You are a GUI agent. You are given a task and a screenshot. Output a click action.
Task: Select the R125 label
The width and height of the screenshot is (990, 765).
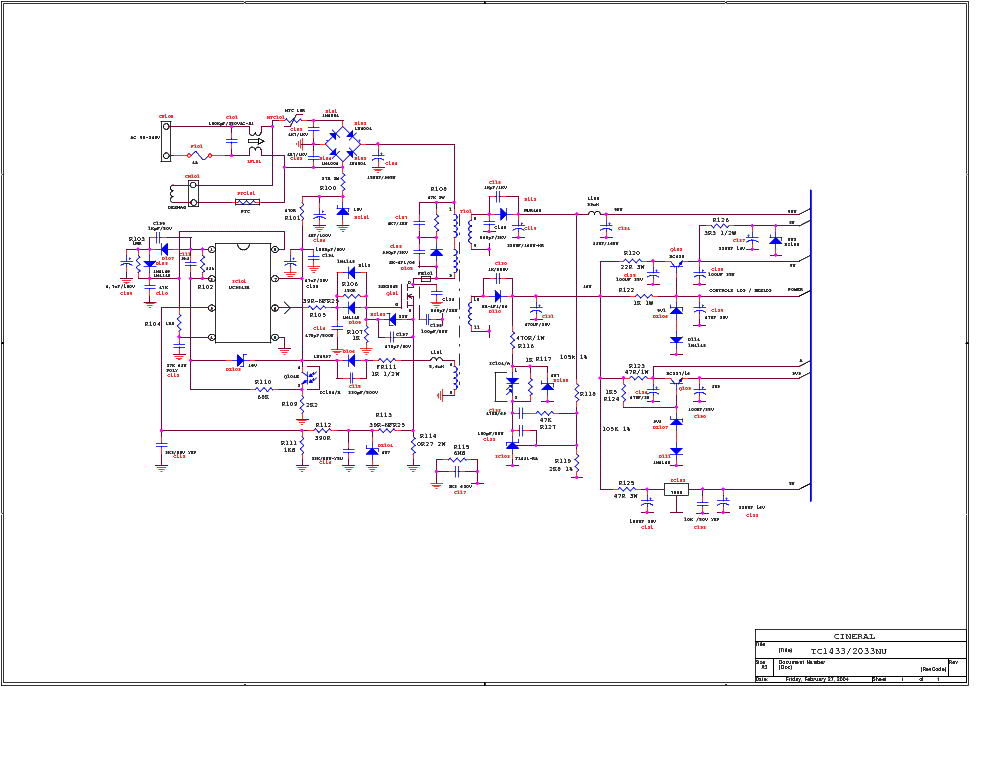click(x=626, y=483)
